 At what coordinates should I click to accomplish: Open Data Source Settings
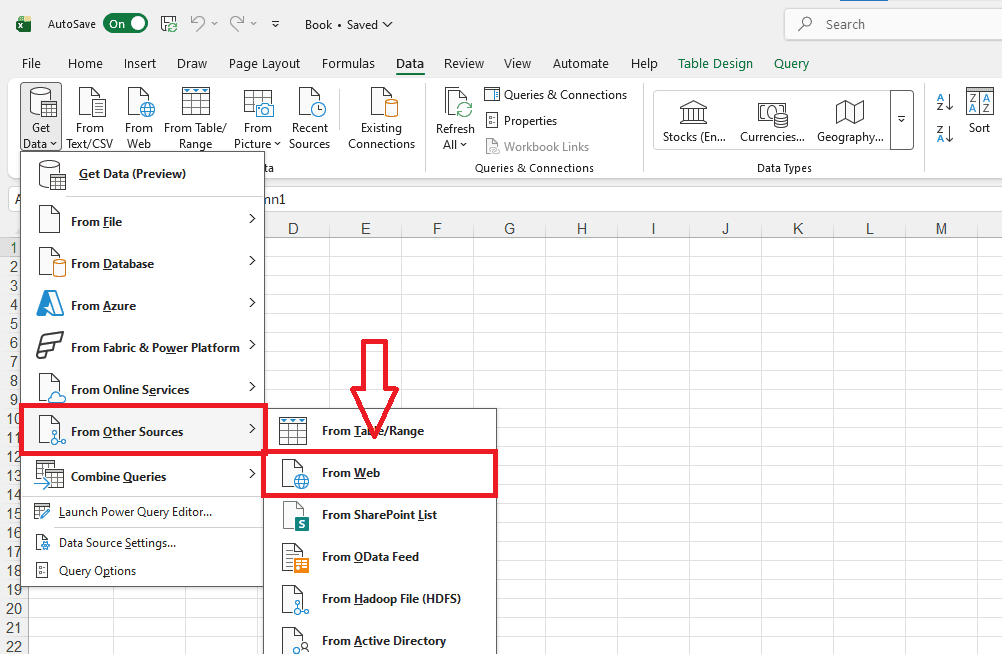click(x=143, y=543)
